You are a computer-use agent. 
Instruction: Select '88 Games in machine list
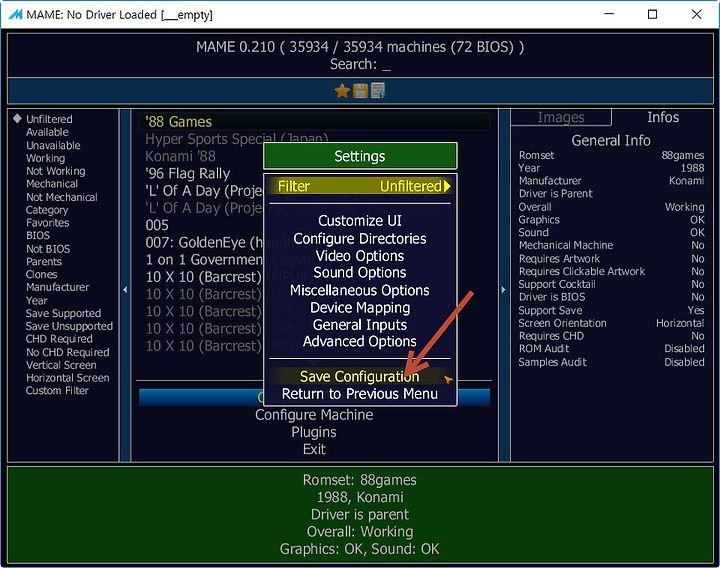tap(315, 122)
